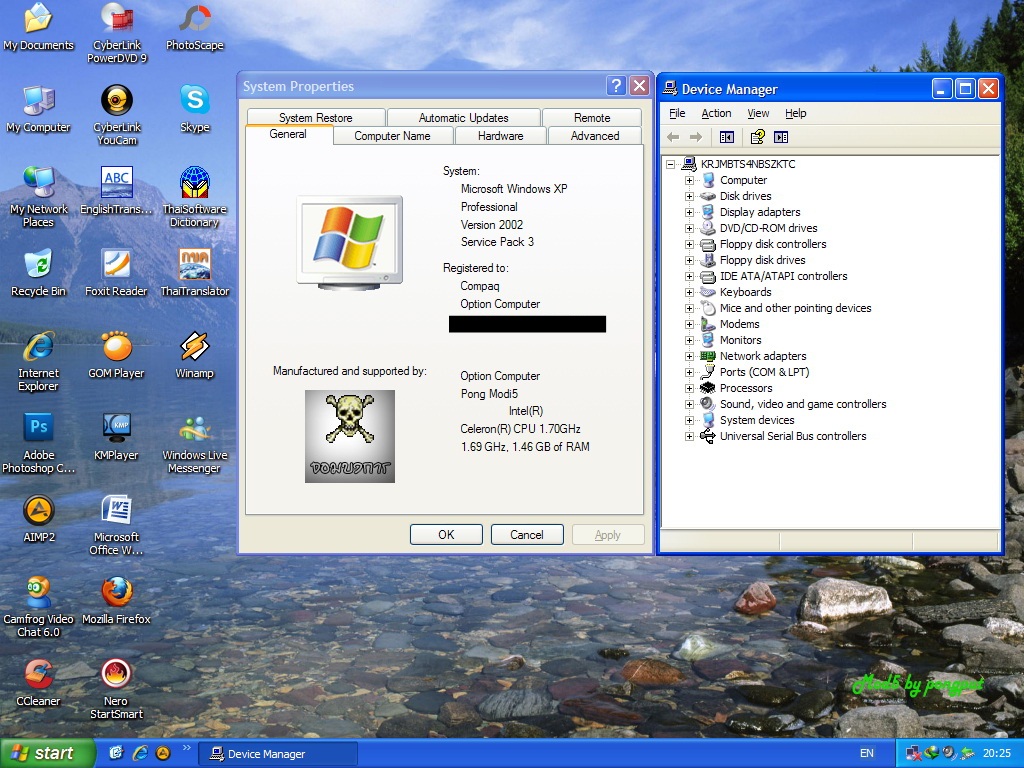The width and height of the screenshot is (1024, 768).
Task: Launch Internet Explorer from quick launch
Action: pos(140,753)
